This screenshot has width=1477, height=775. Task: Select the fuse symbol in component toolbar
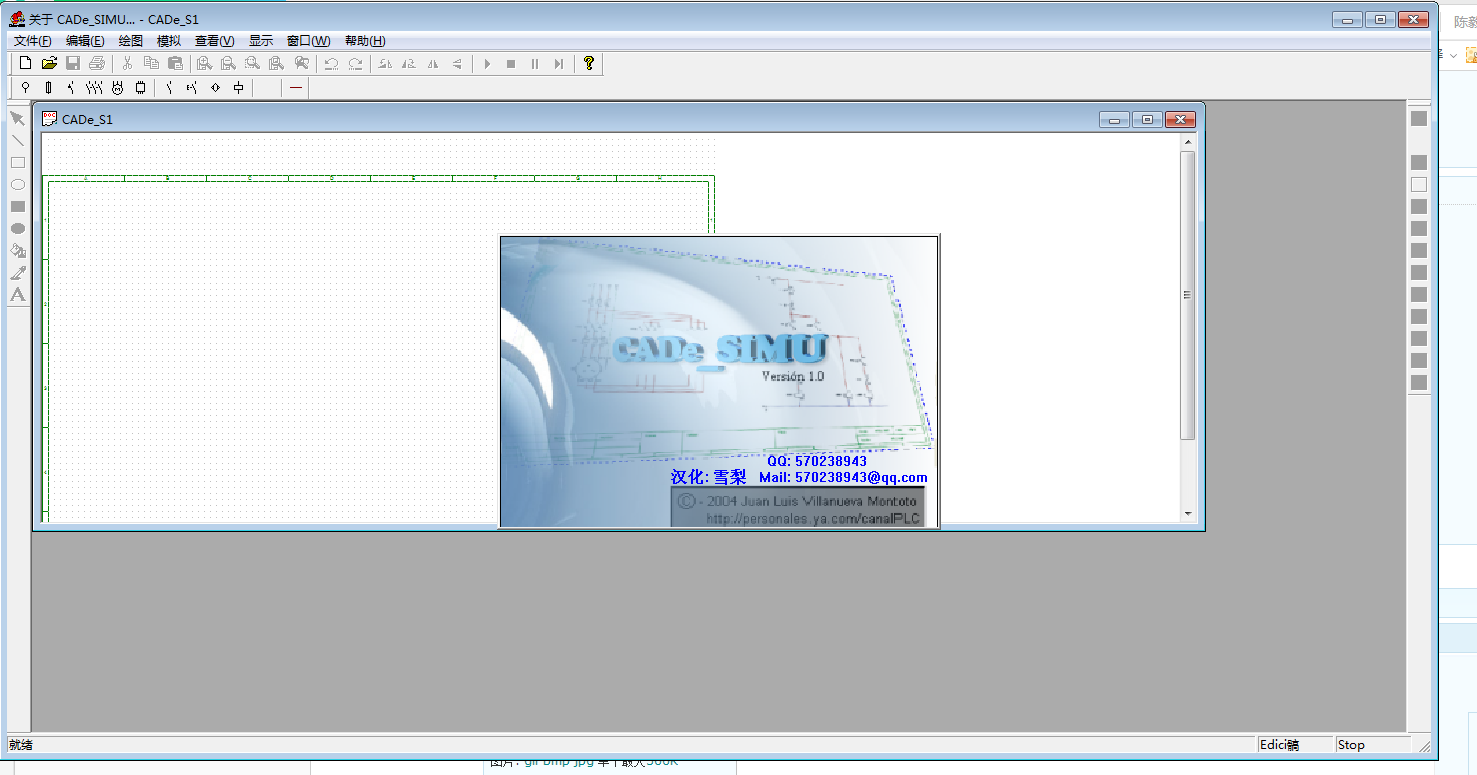tap(48, 88)
